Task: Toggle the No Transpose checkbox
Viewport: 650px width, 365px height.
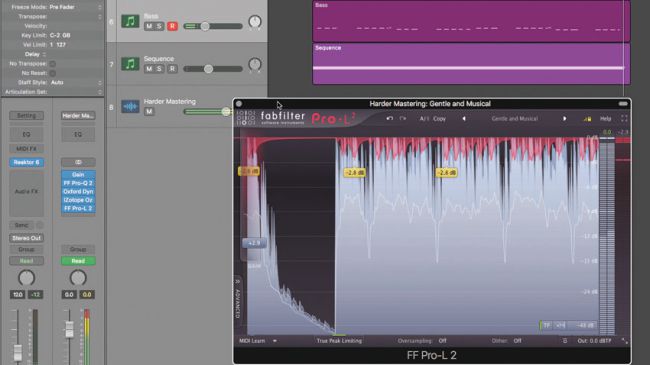Action: click(x=53, y=64)
